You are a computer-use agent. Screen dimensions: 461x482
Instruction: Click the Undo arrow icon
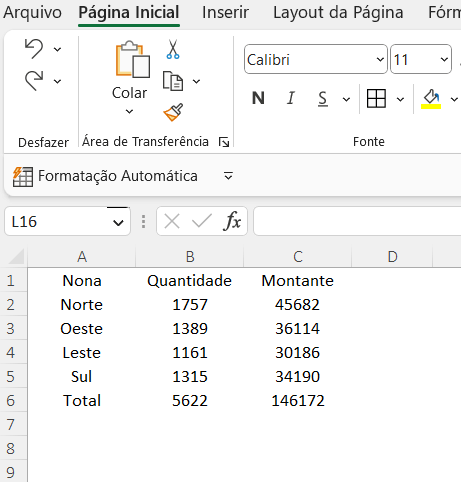pos(34,49)
